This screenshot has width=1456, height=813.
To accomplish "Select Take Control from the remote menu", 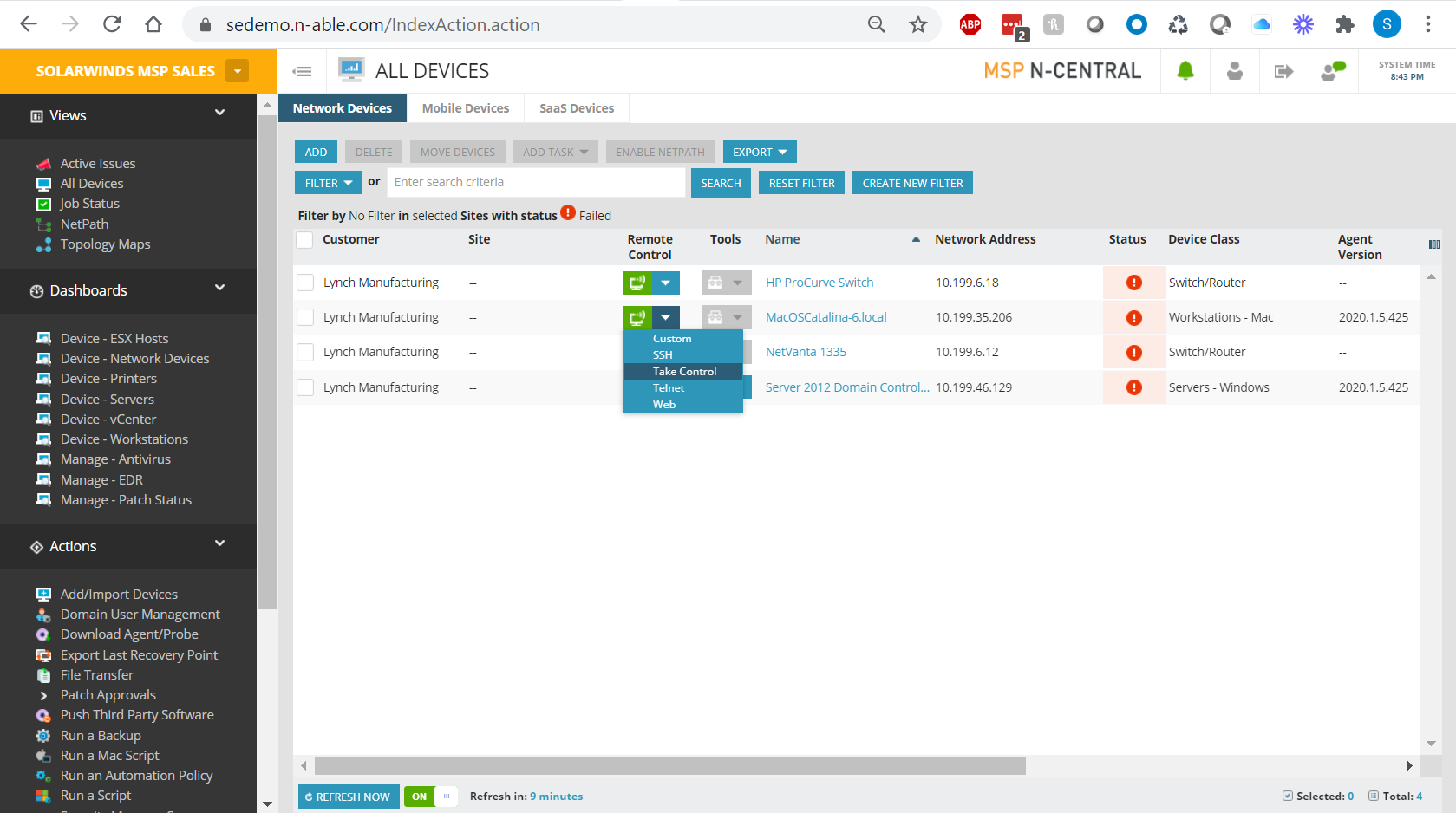I will [684, 372].
